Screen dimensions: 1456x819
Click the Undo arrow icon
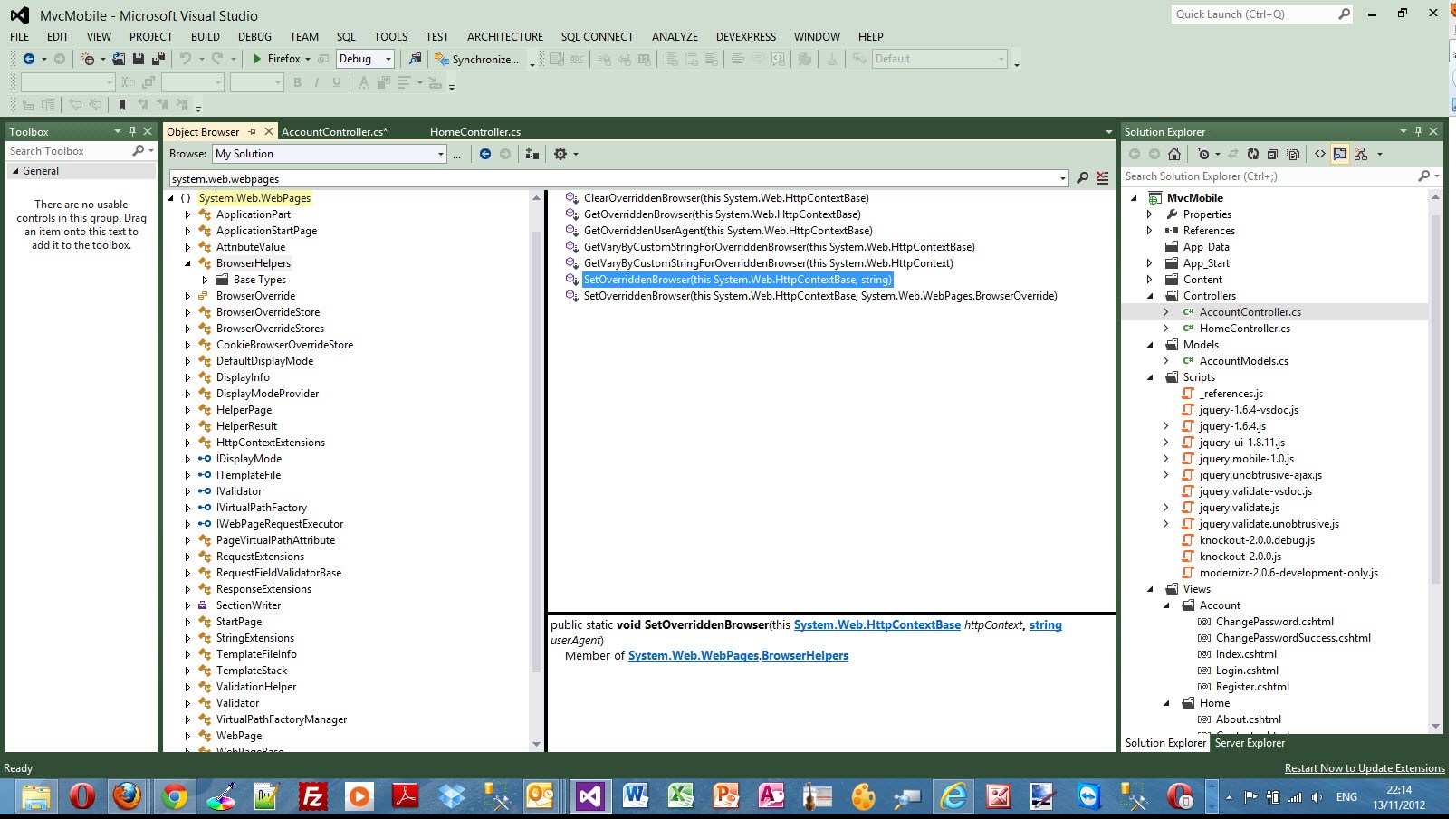tap(186, 59)
